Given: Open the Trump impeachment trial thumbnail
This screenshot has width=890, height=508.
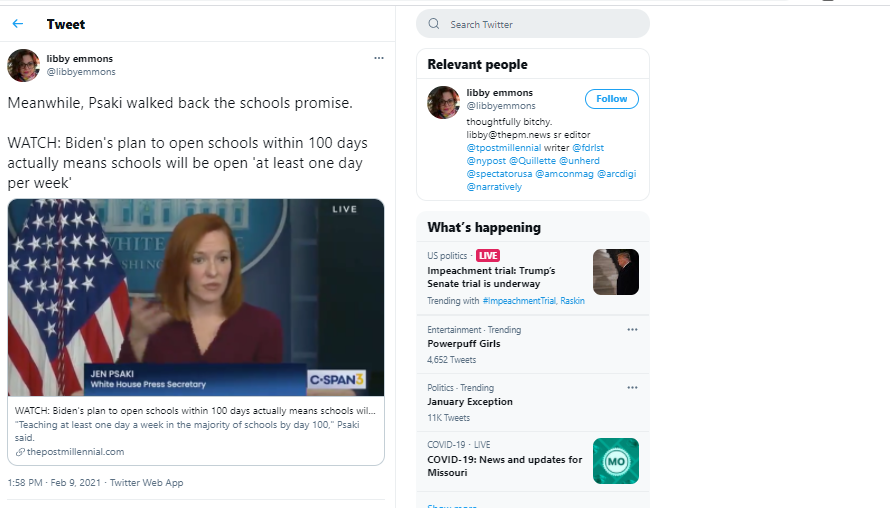Looking at the screenshot, I should point(616,272).
